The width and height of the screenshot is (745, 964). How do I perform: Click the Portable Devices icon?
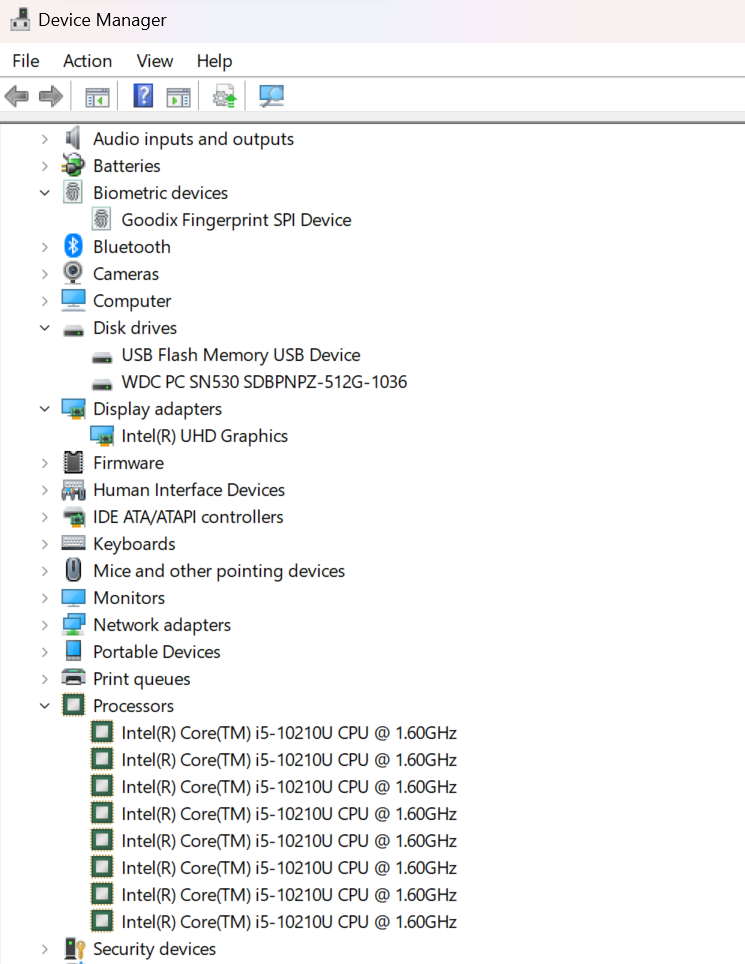click(x=73, y=651)
